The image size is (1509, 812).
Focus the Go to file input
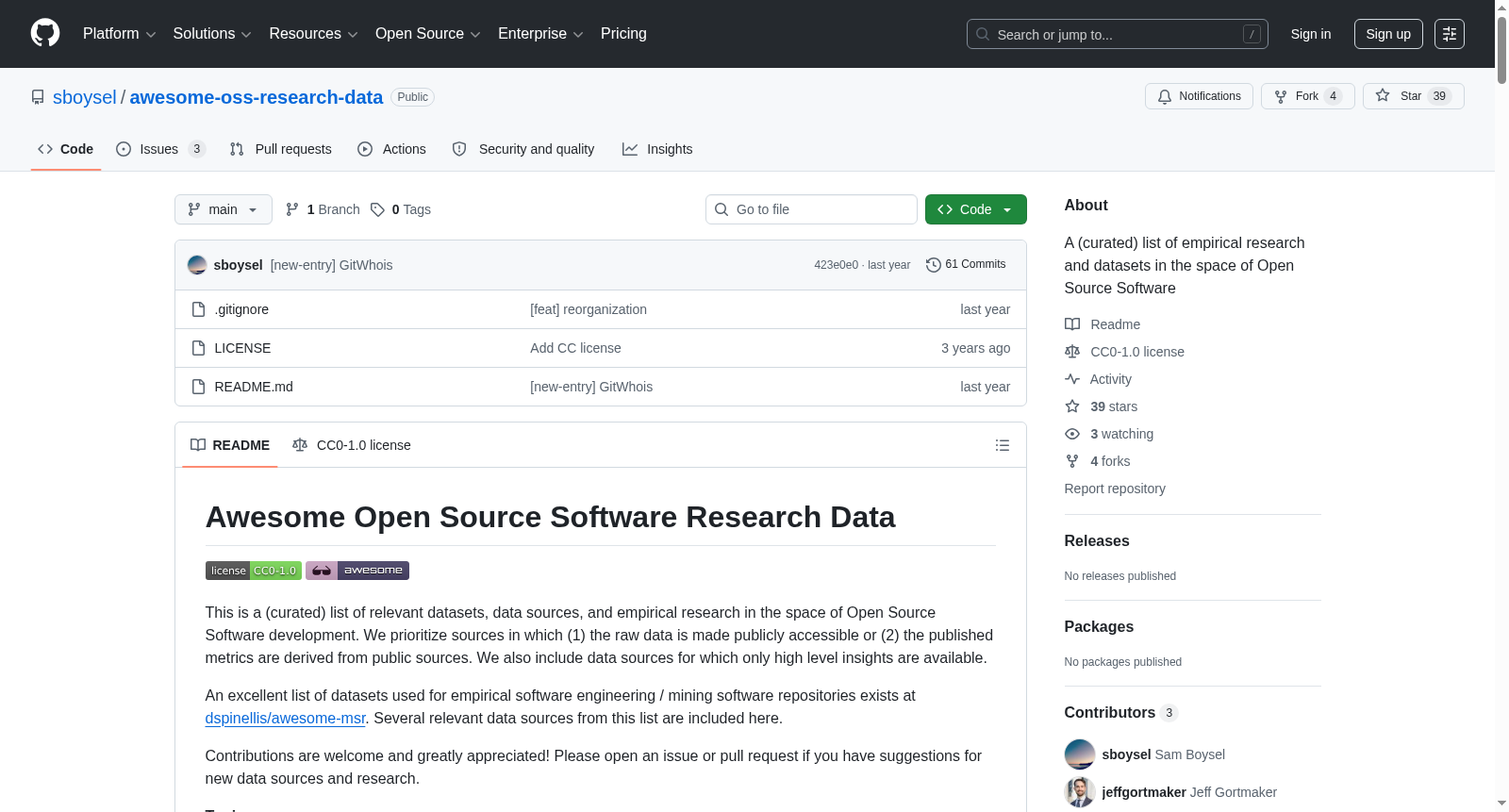coord(811,209)
